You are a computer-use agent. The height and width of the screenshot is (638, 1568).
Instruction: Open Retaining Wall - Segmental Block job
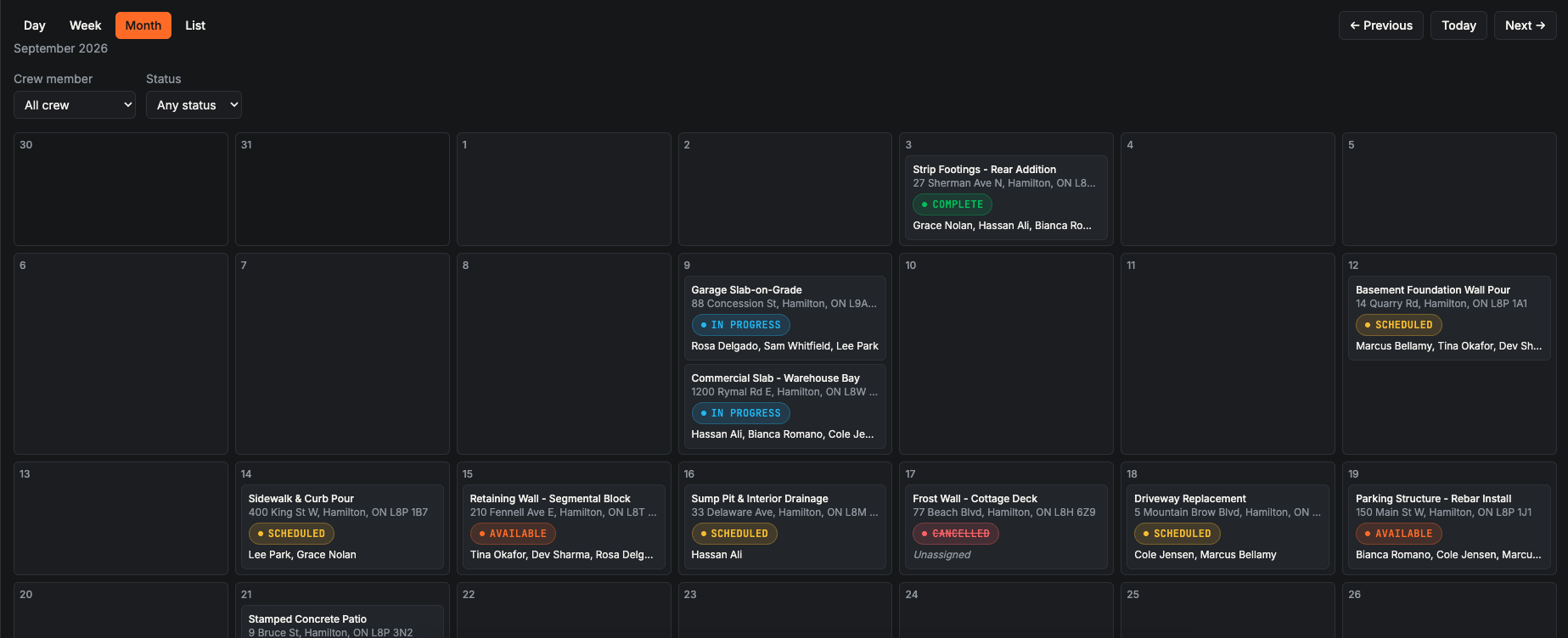point(563,527)
